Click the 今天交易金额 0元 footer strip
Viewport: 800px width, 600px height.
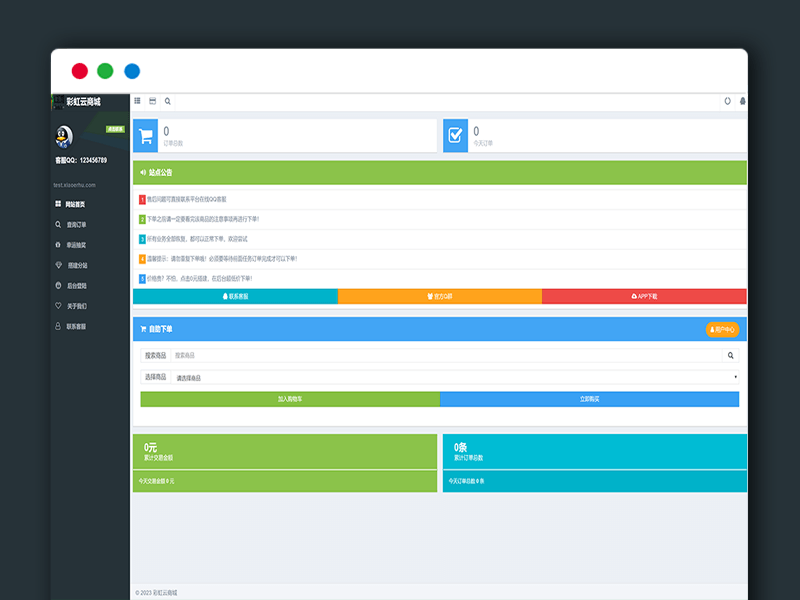[x=285, y=481]
